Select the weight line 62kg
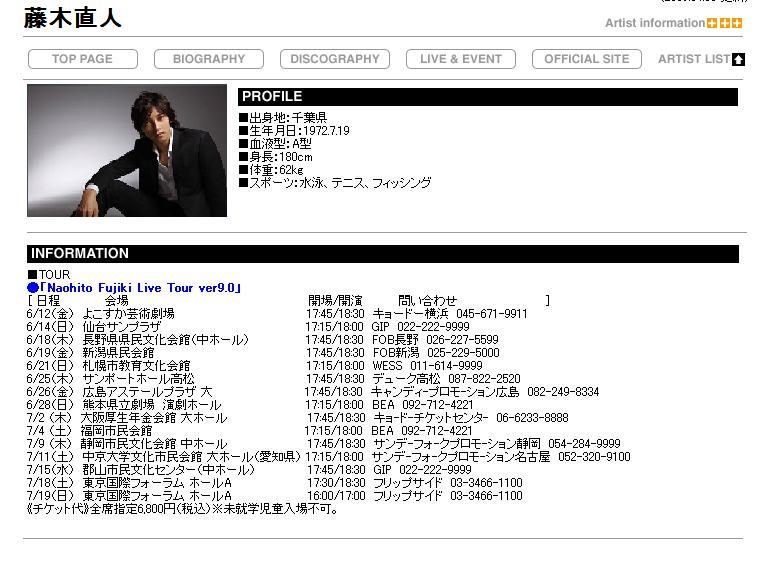Viewport: 763px width, 566px height. [271, 170]
